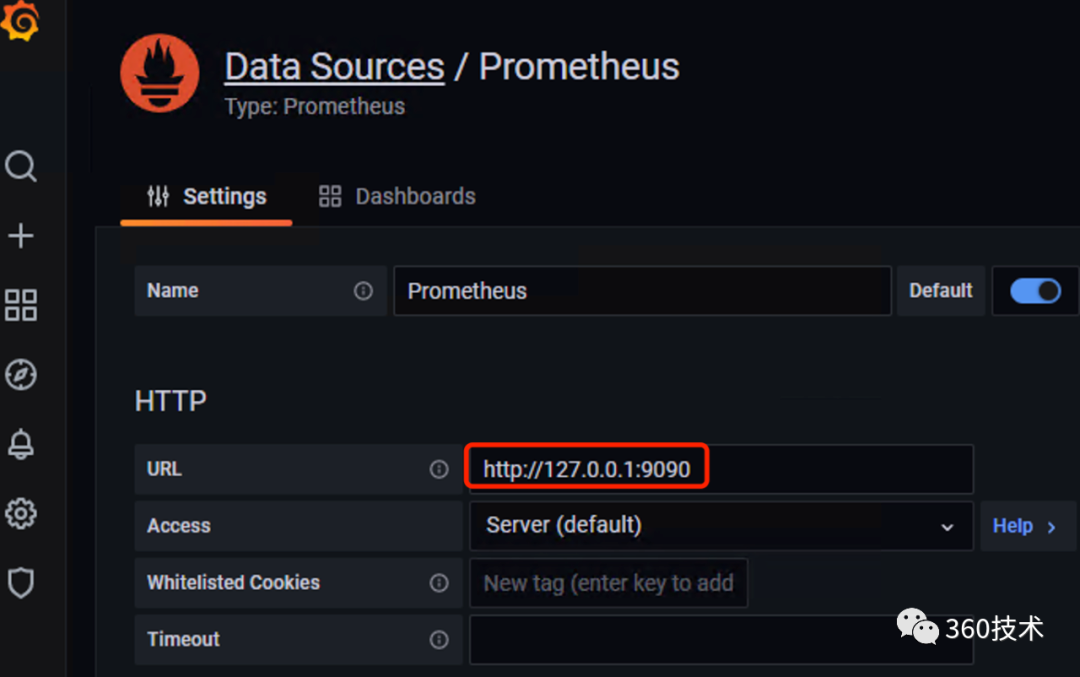Open the Configuration gear icon
The width and height of the screenshot is (1080, 677).
[x=20, y=513]
